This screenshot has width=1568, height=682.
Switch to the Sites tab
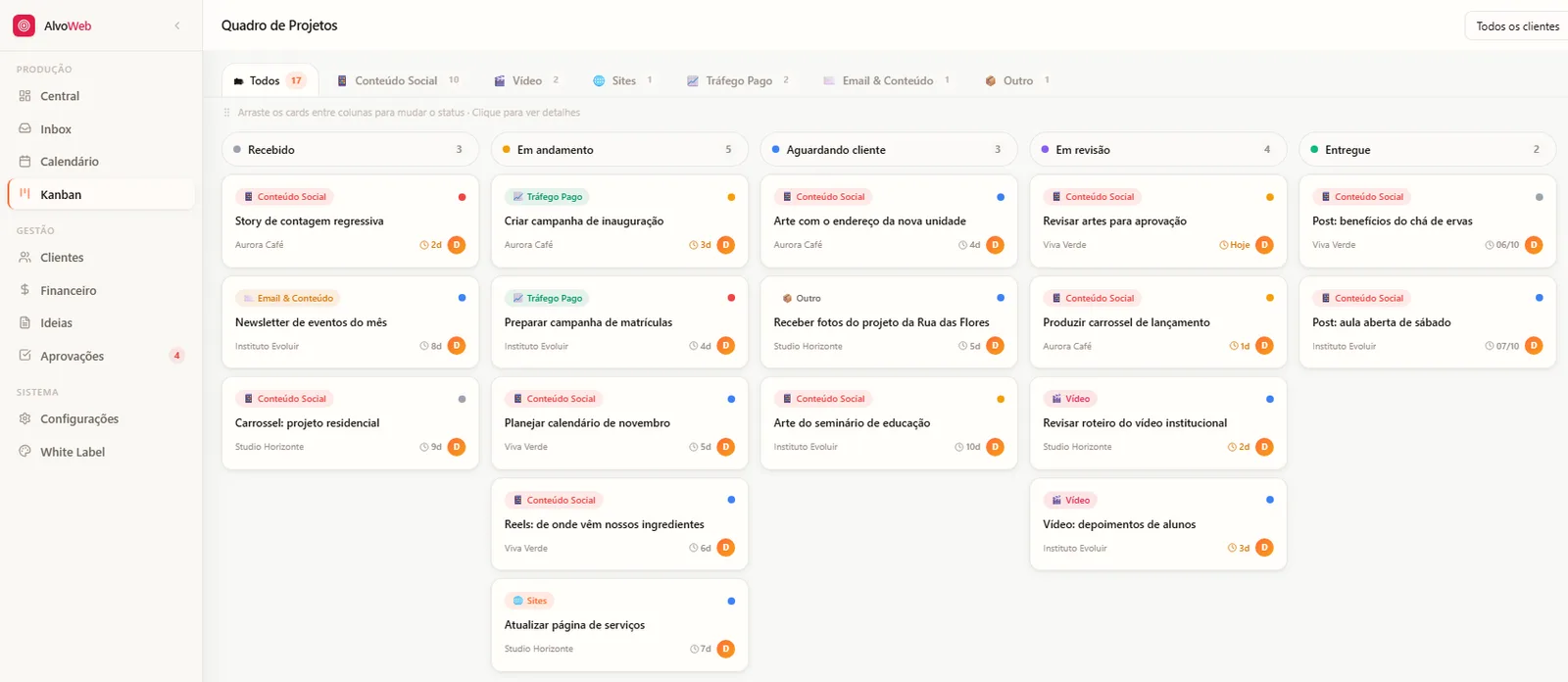point(622,80)
